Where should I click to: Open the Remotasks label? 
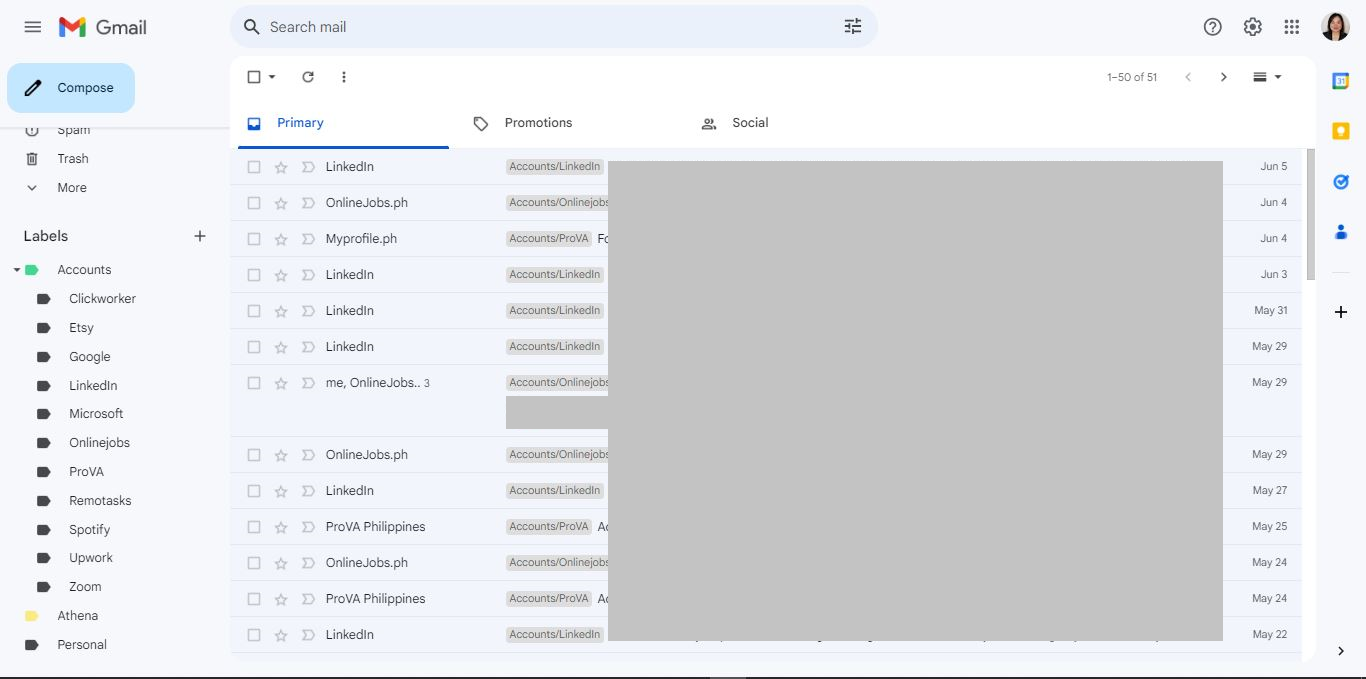[x=100, y=501]
